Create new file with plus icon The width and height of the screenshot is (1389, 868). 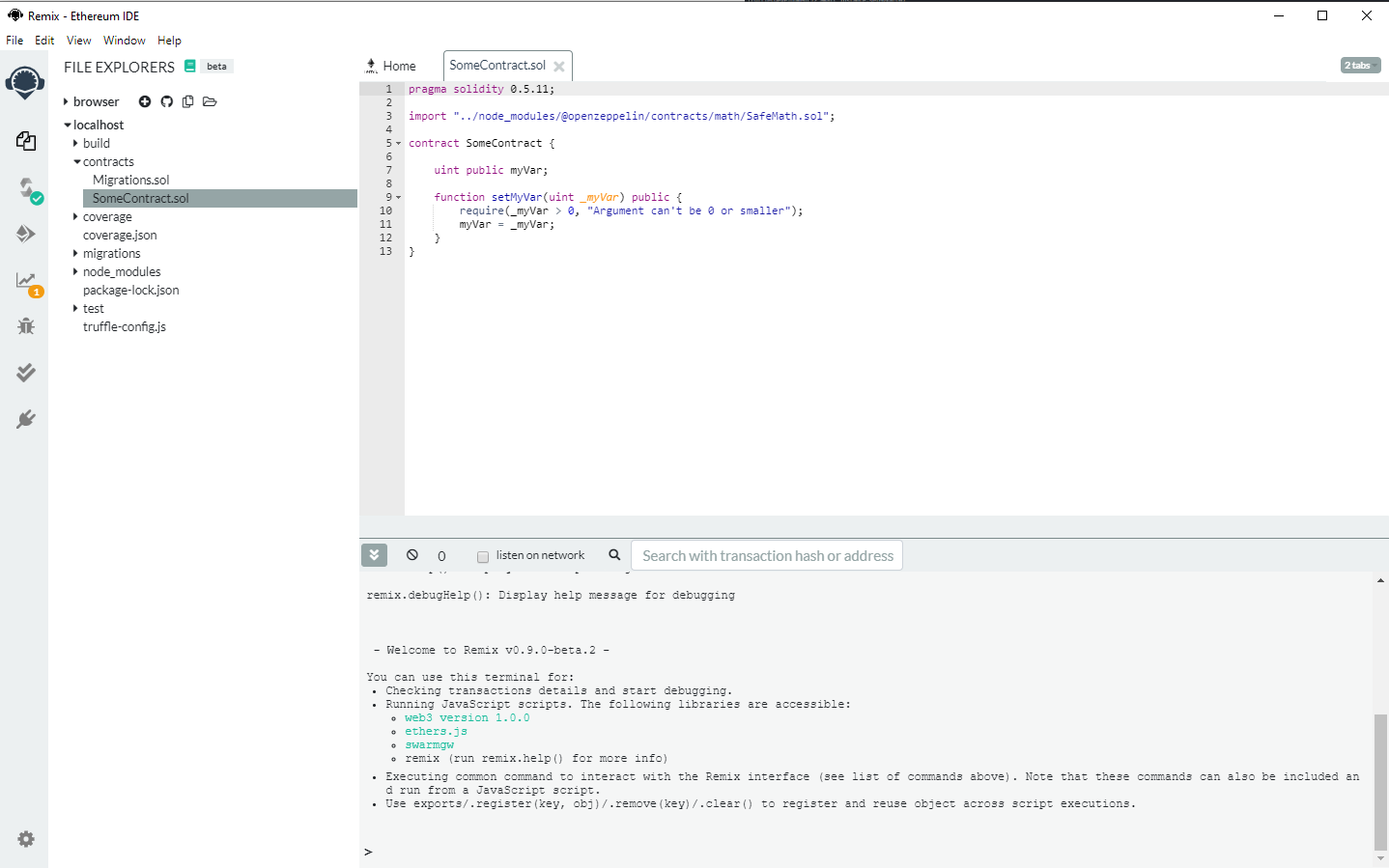coord(145,101)
